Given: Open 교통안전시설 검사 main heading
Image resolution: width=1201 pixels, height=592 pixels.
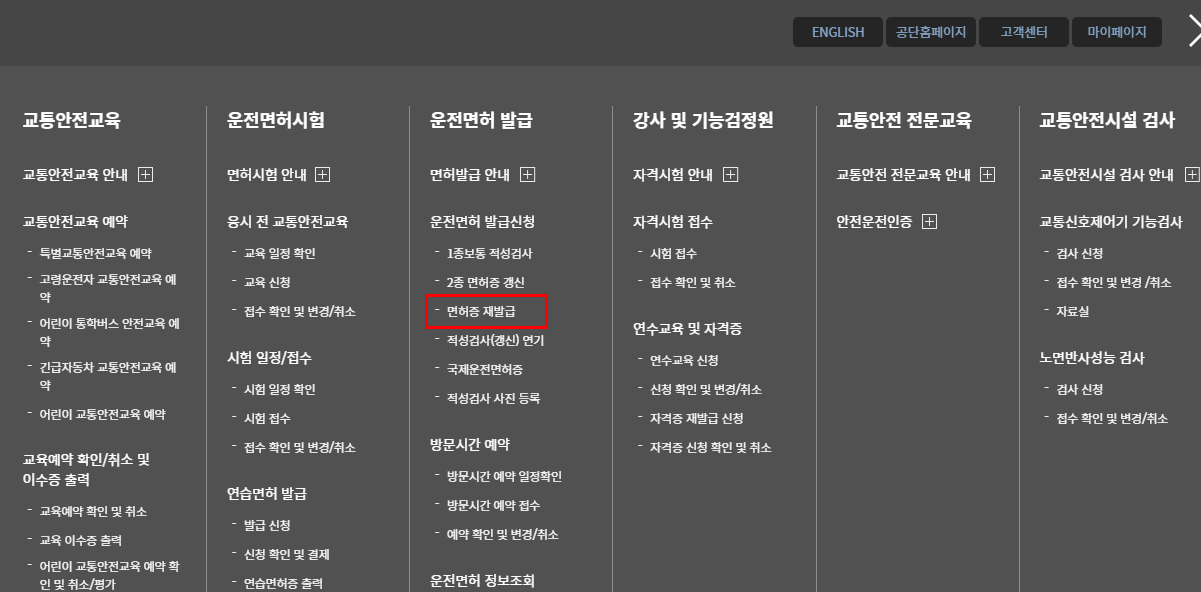Looking at the screenshot, I should pyautogui.click(x=1107, y=121).
